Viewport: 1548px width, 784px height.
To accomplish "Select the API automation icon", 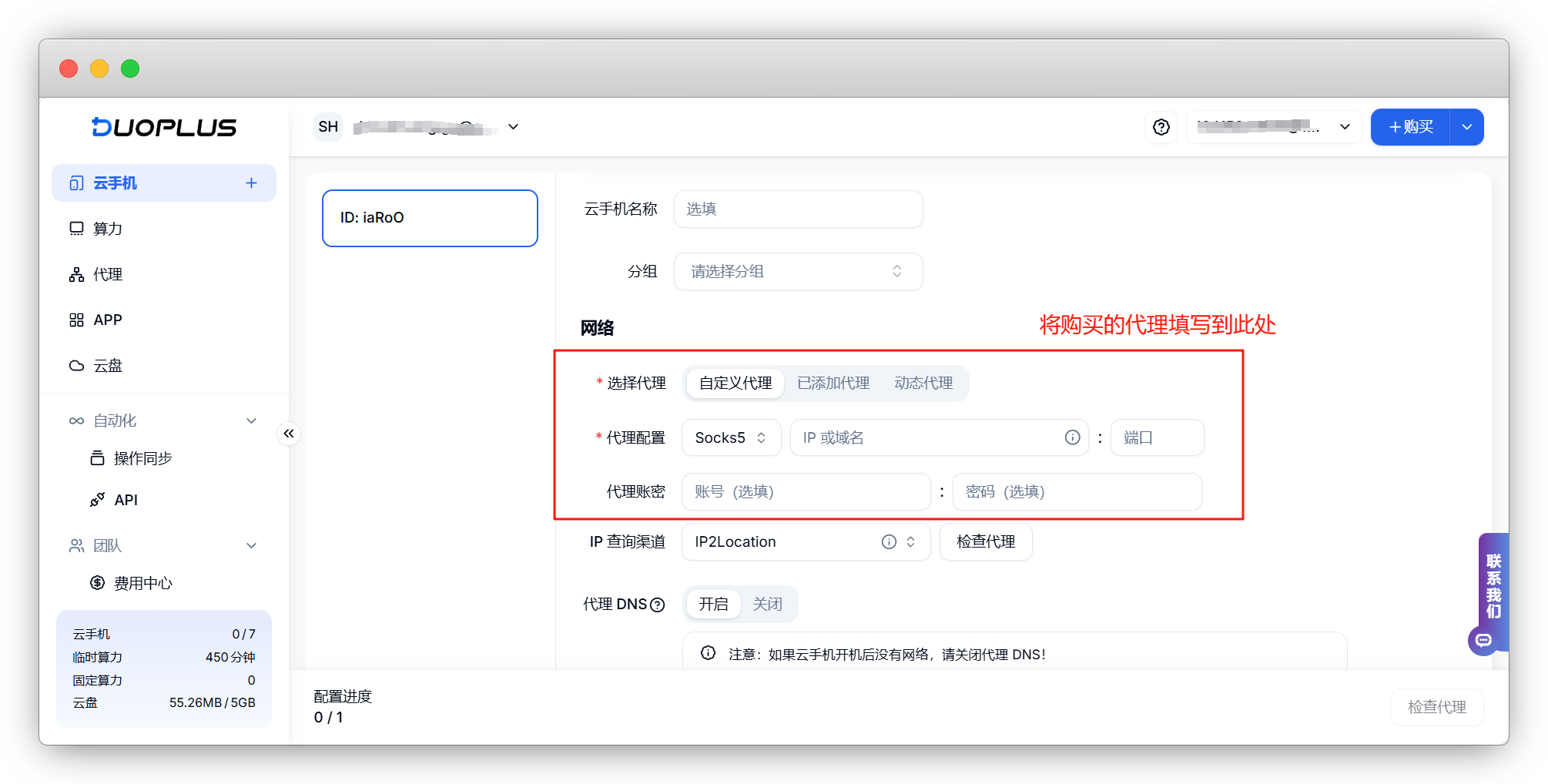I will [97, 499].
